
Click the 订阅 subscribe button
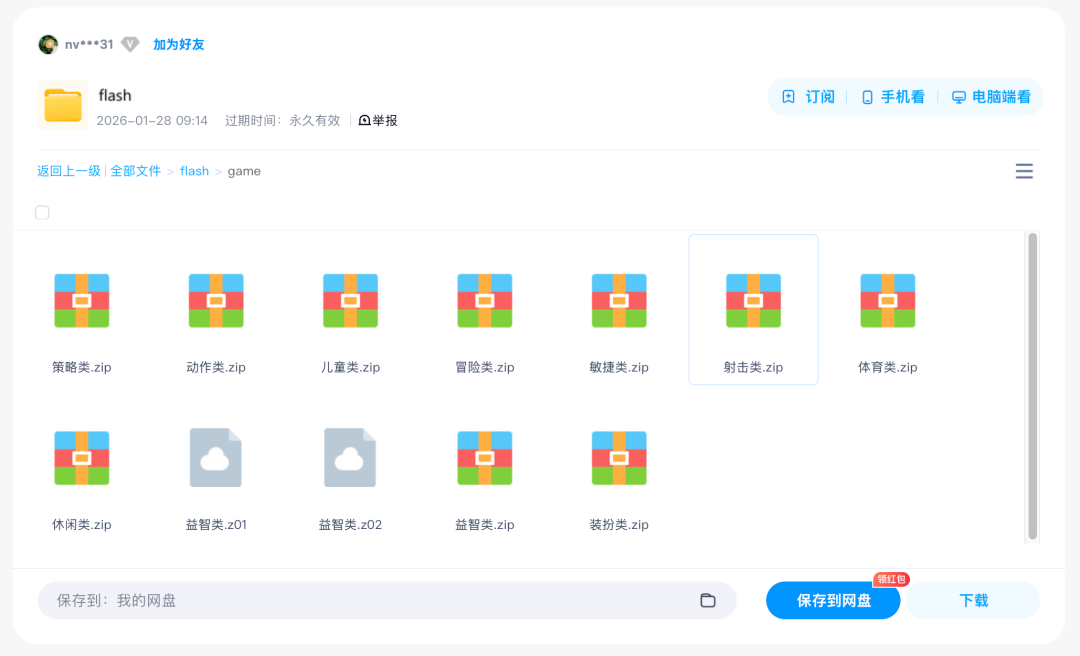point(807,97)
